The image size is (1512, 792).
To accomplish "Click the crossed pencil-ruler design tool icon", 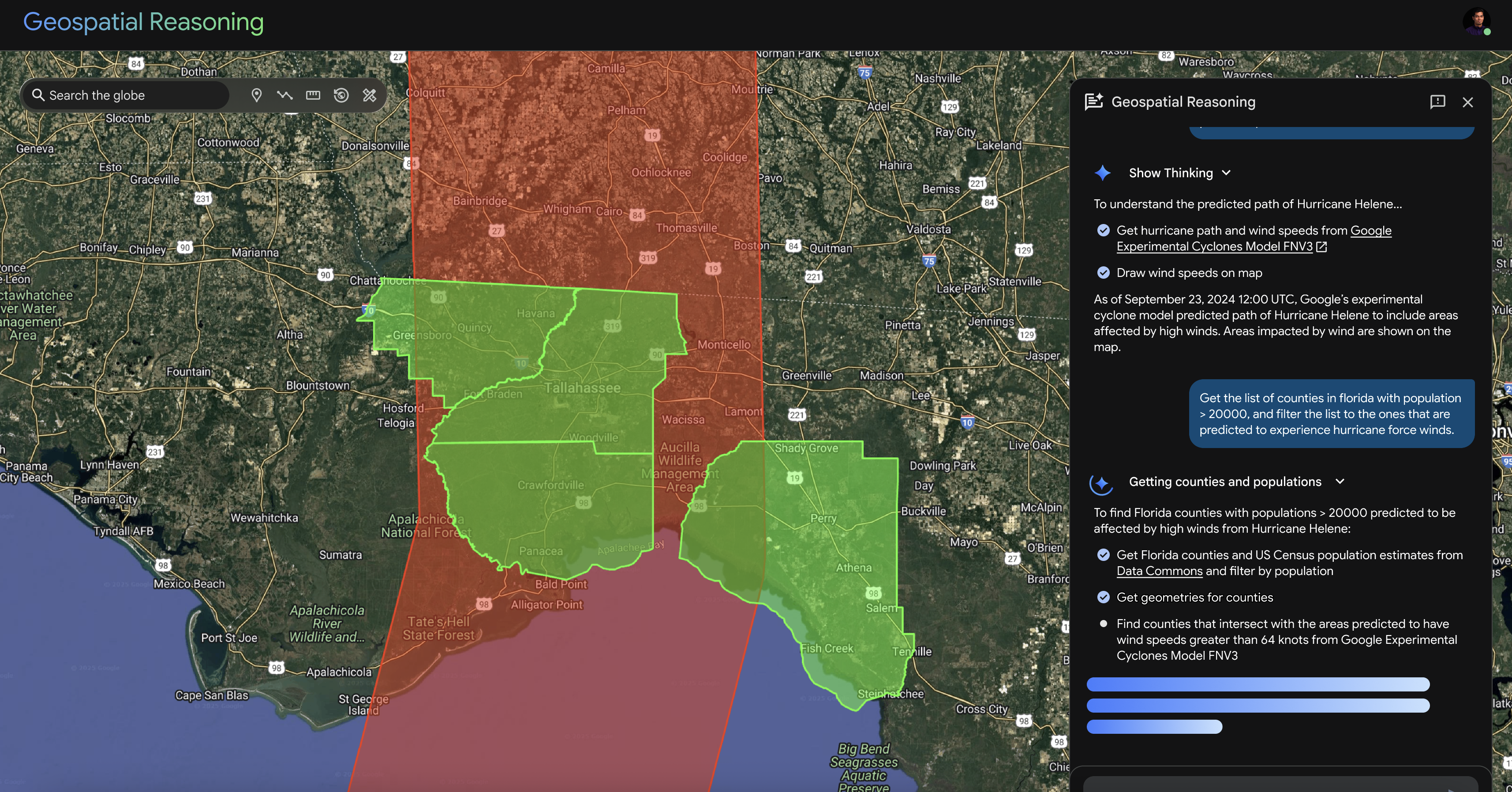I will coord(369,95).
